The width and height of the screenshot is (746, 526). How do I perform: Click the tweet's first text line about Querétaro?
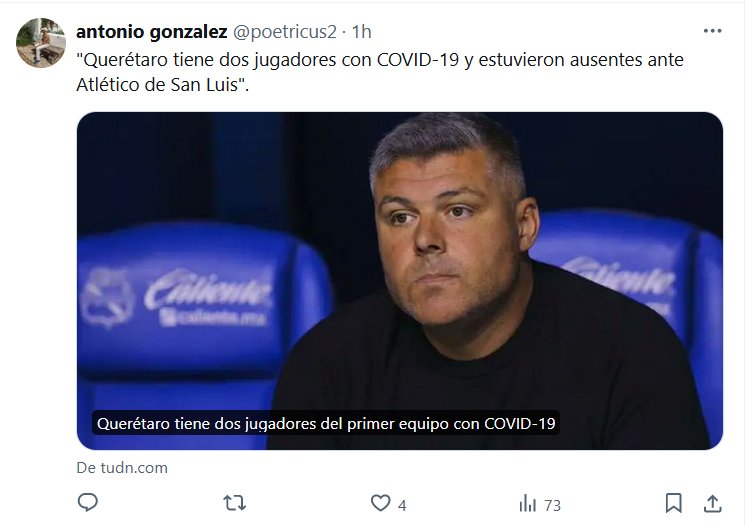(380, 60)
